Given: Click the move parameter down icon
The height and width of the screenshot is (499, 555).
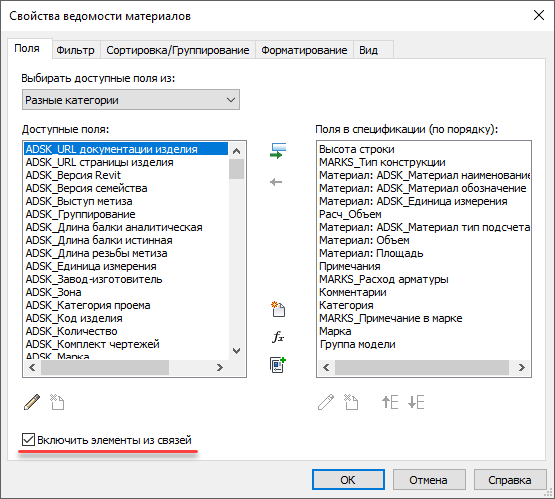Looking at the screenshot, I should click(416, 402).
